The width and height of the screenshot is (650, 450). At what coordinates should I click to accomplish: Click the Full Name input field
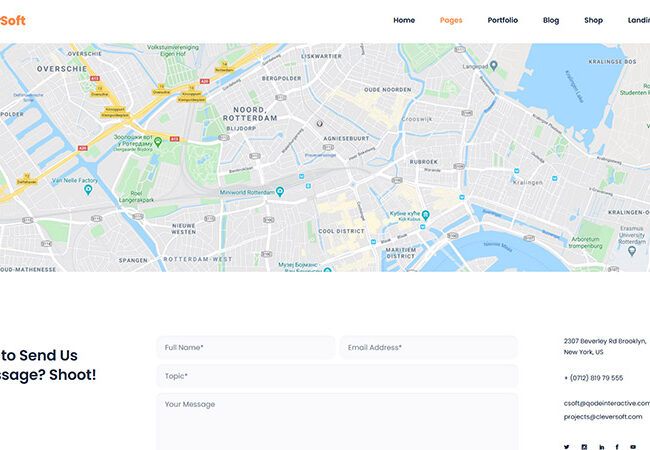(245, 347)
